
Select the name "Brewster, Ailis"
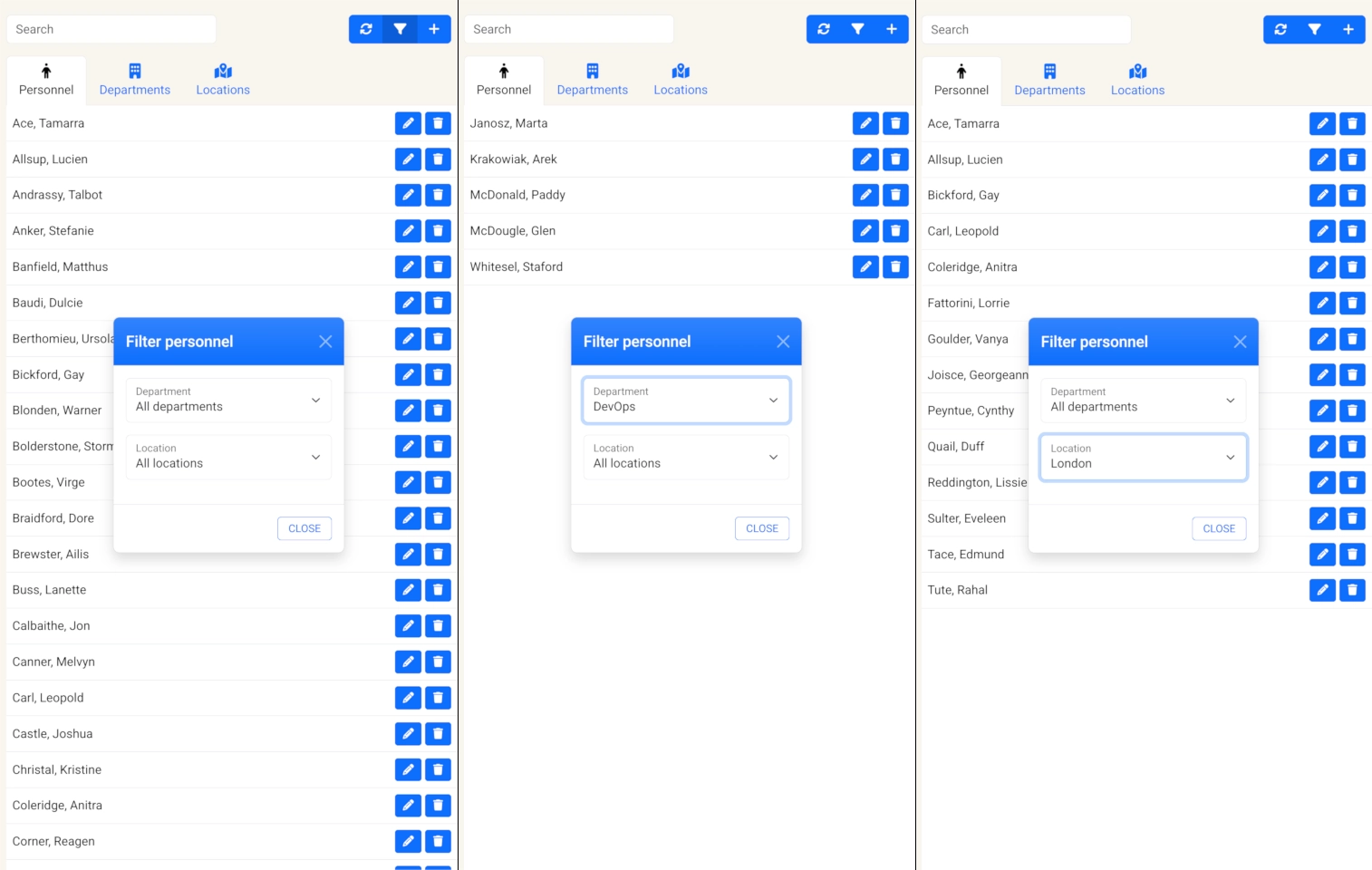pos(51,555)
